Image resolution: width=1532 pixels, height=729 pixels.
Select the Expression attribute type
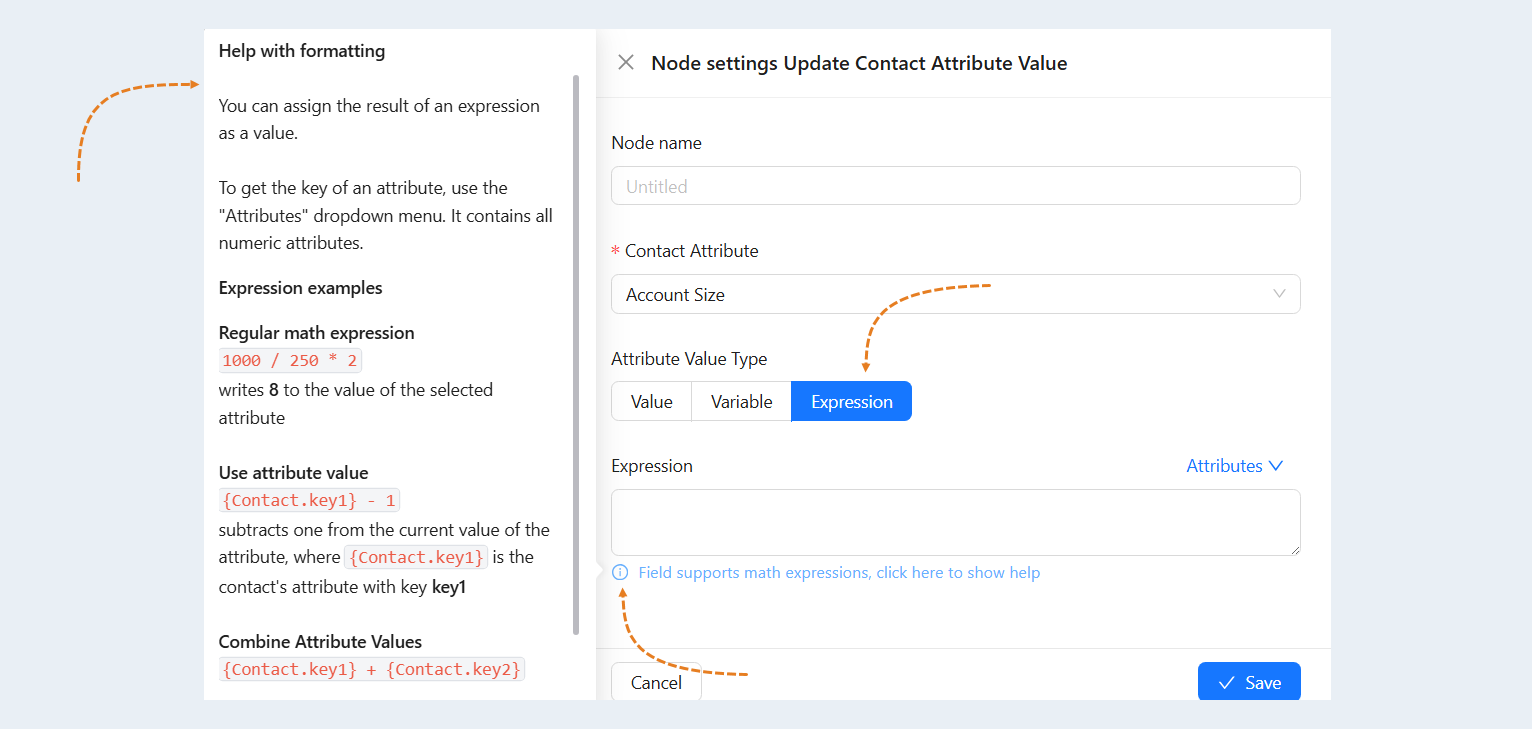tap(851, 401)
